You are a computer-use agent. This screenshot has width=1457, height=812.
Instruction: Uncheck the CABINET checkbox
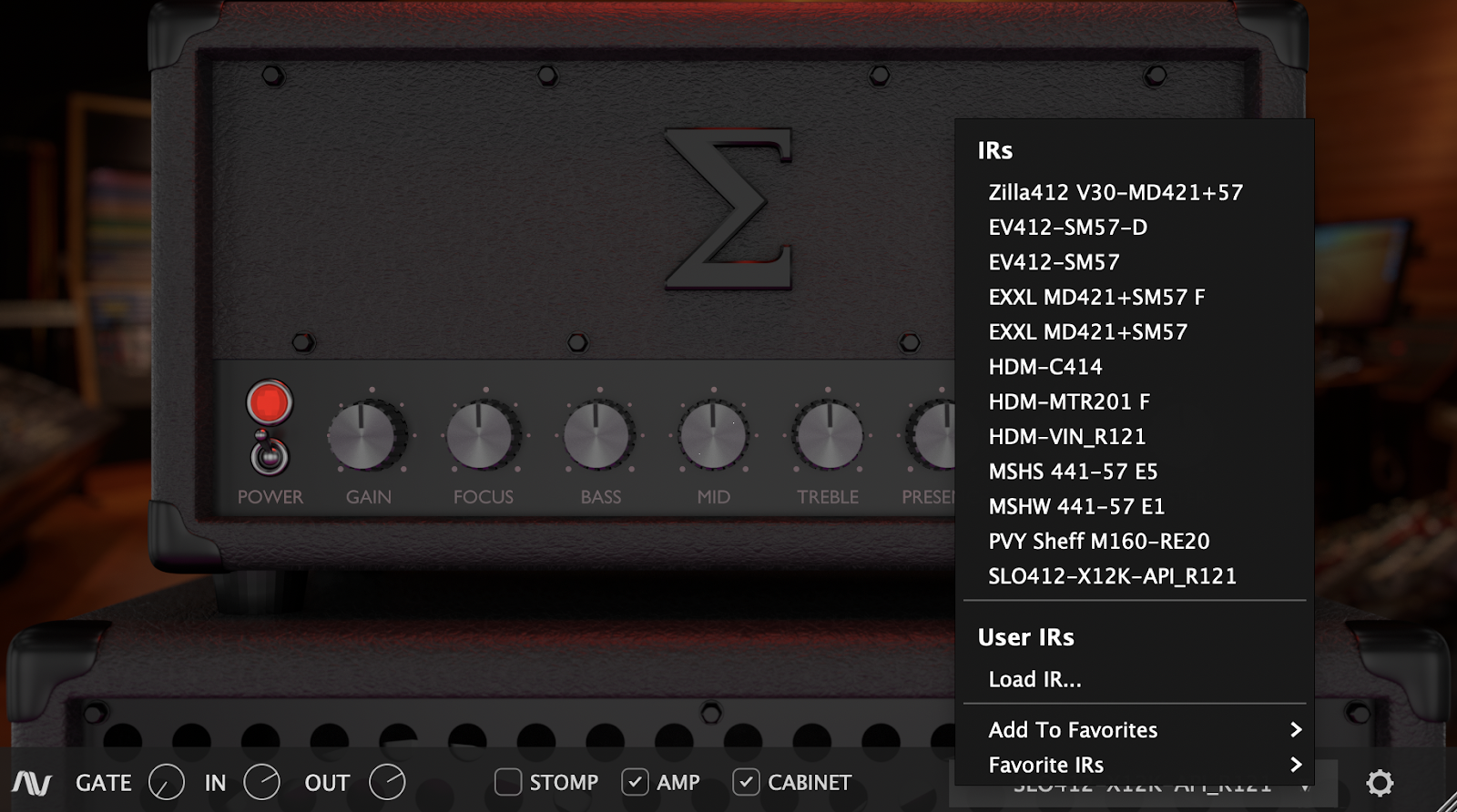[x=746, y=782]
